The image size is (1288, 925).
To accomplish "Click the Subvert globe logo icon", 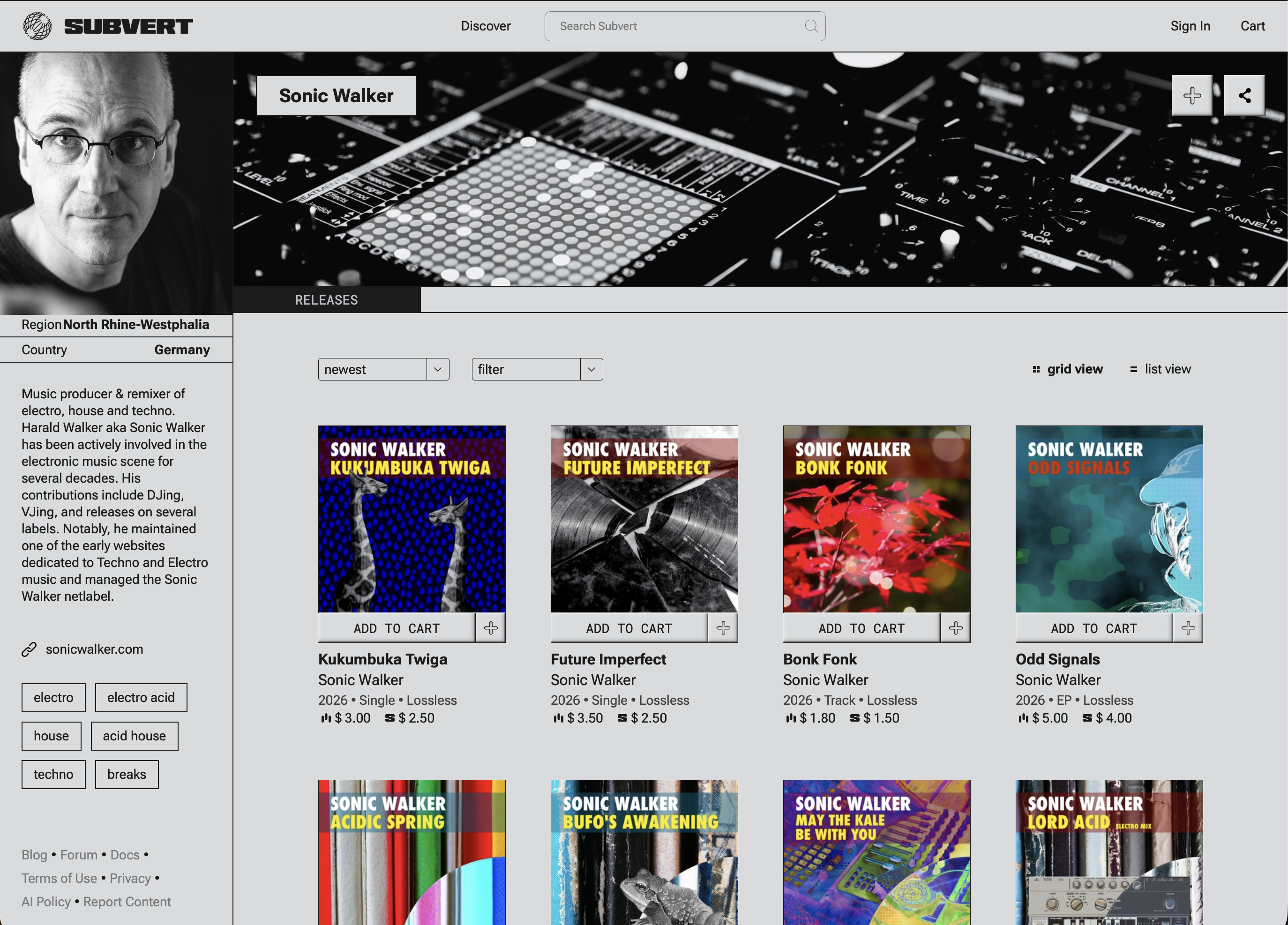I will [37, 26].
